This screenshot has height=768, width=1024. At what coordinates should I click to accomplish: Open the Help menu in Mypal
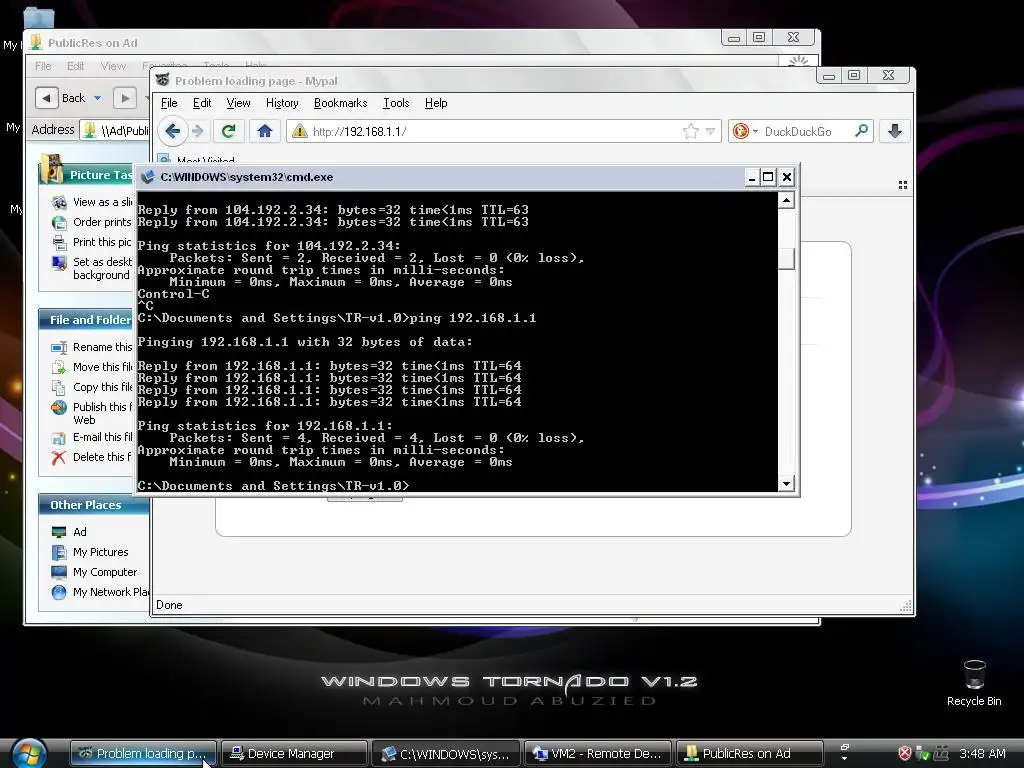tap(436, 103)
